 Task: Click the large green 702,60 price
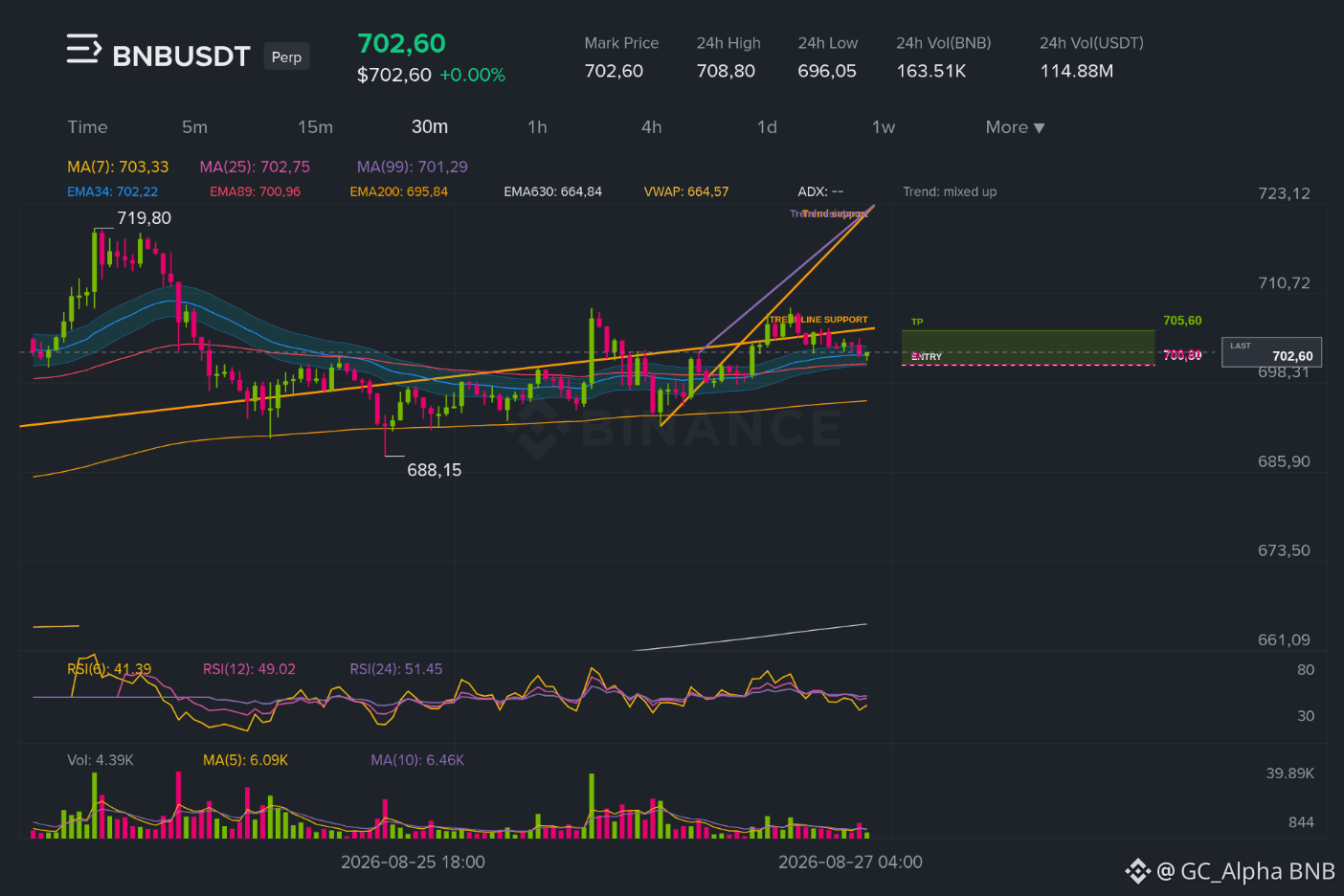(x=401, y=43)
